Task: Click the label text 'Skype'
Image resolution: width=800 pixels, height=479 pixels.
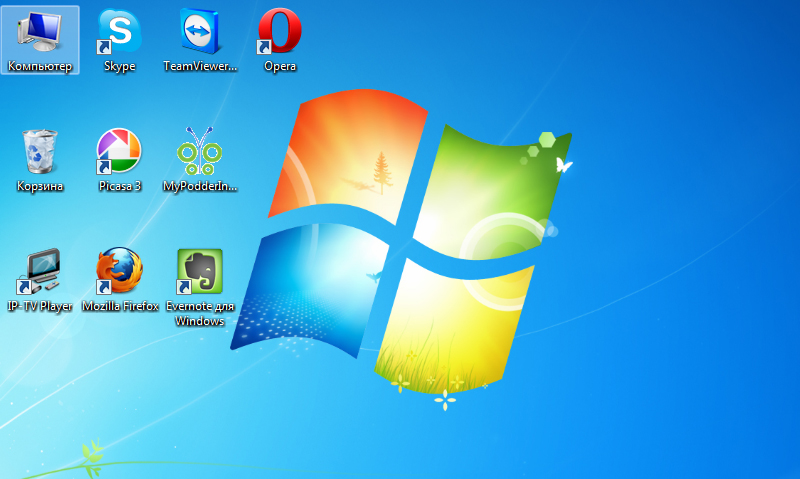Action: pyautogui.click(x=119, y=66)
